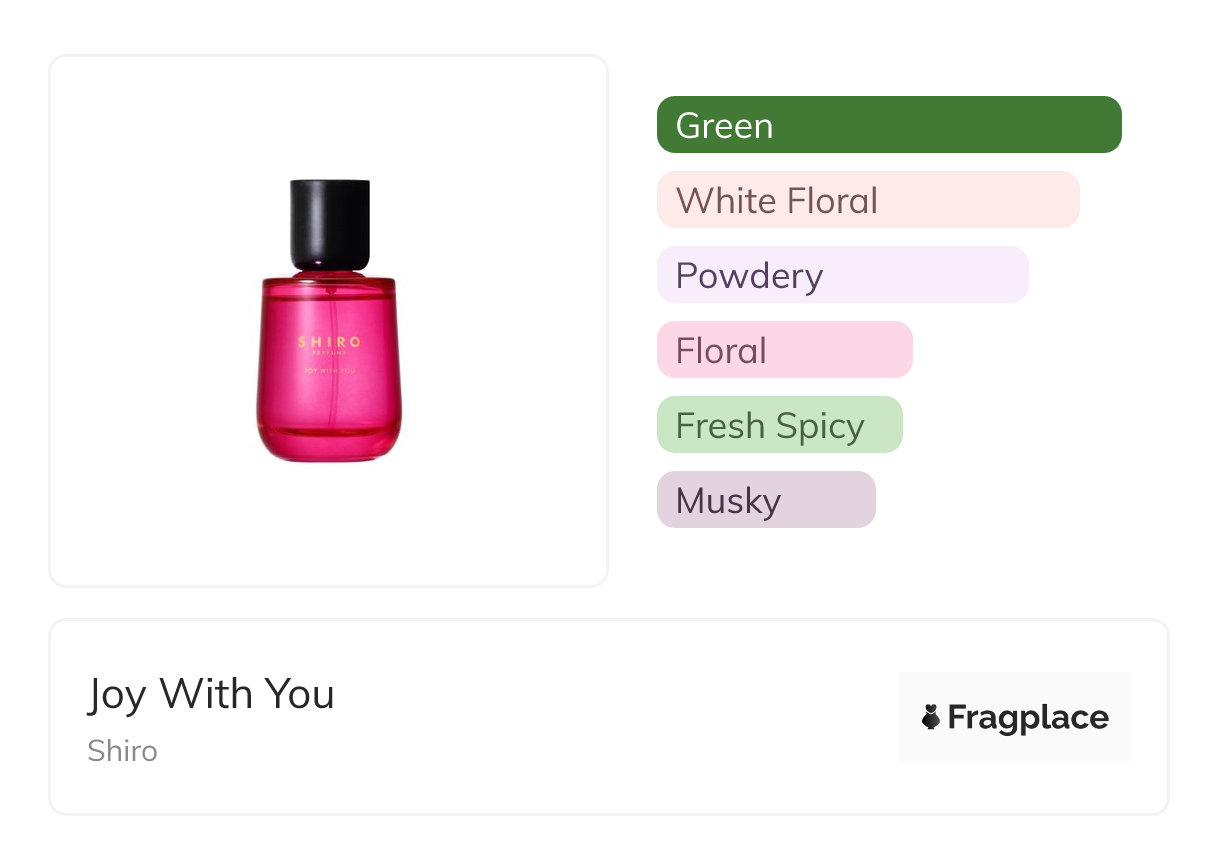The width and height of the screenshot is (1218, 864).
Task: Click the Fragplace perfume bottle logo icon
Action: tap(931, 717)
